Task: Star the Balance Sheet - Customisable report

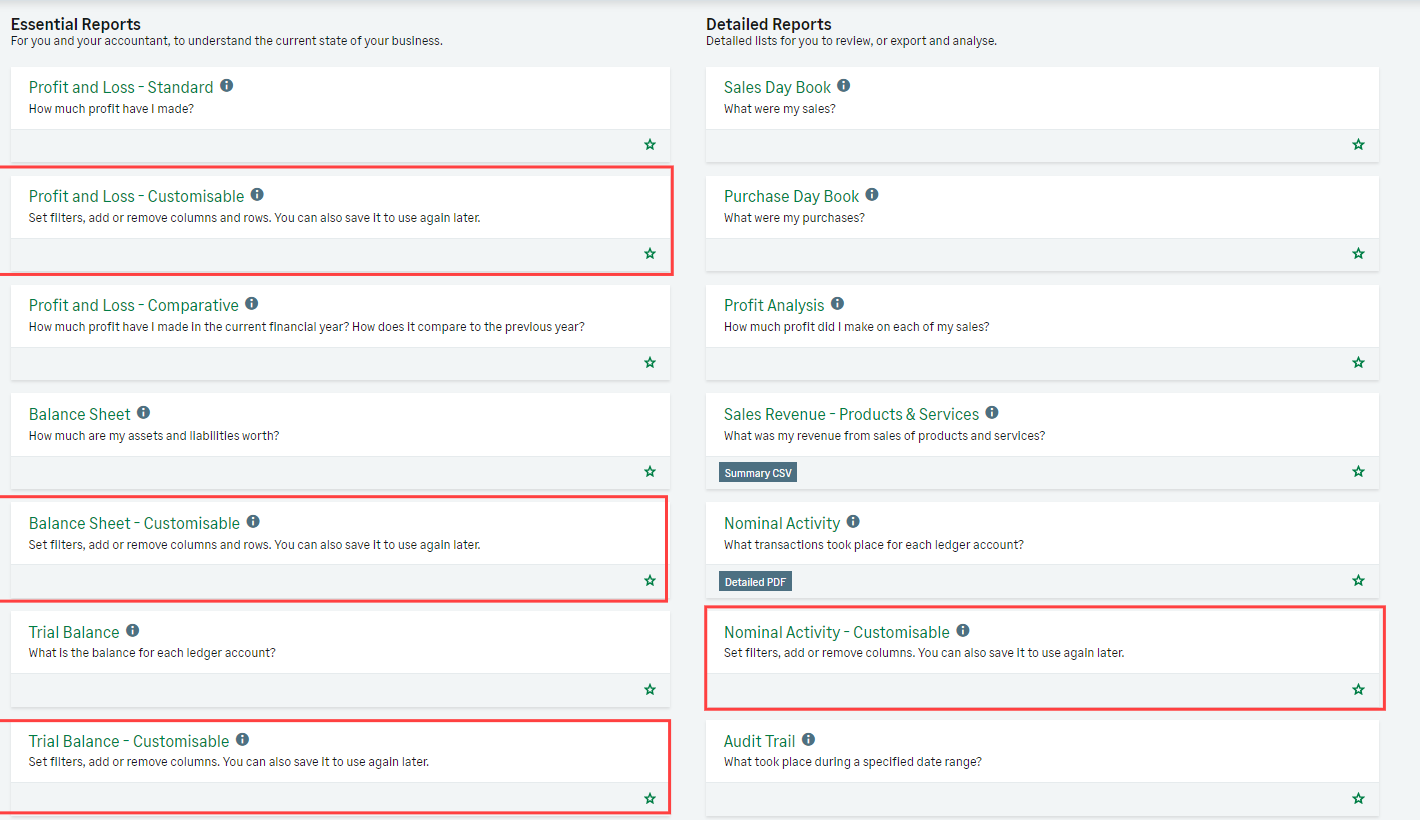Action: click(650, 581)
